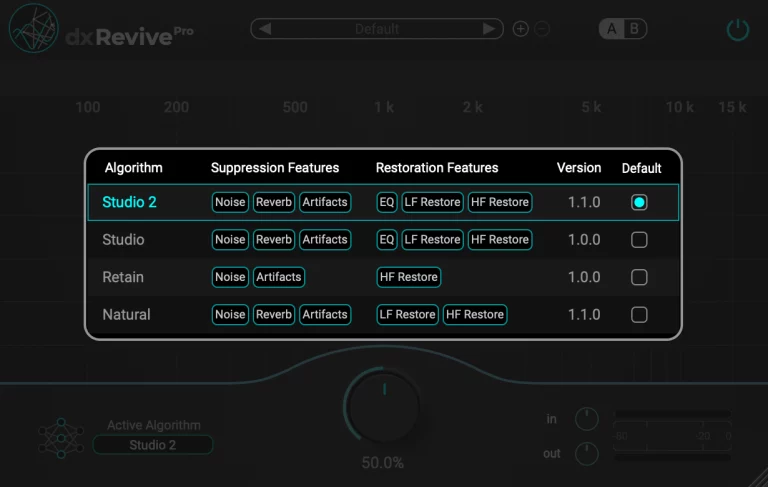Click the neural network algorithm icon
768x487 pixels.
(x=61, y=438)
